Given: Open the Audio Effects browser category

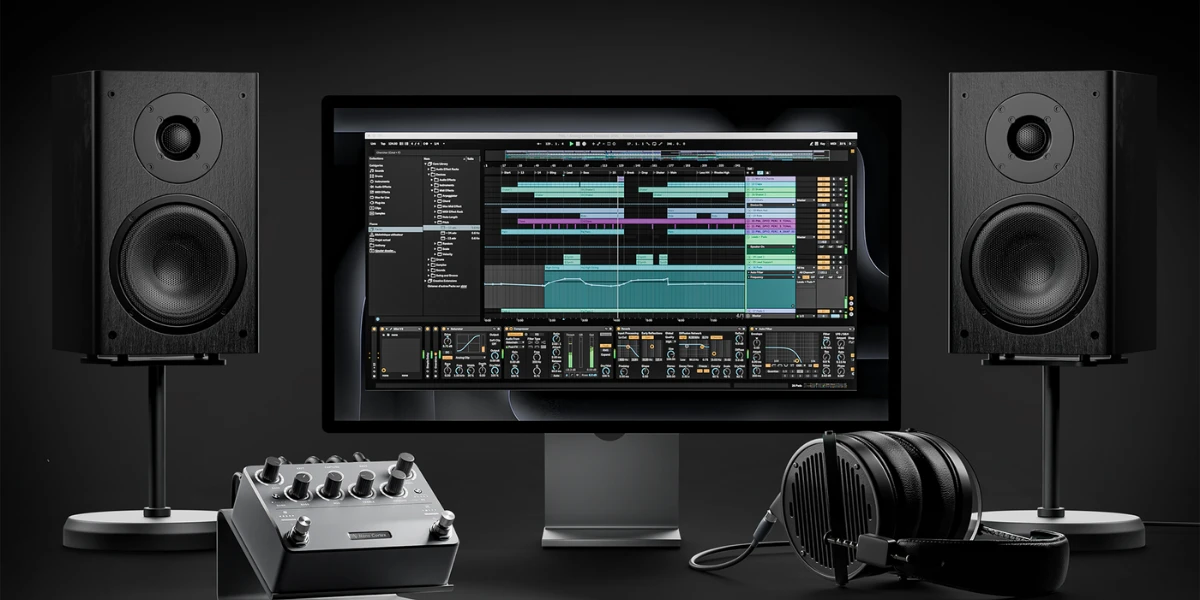Looking at the screenshot, I should (x=381, y=187).
